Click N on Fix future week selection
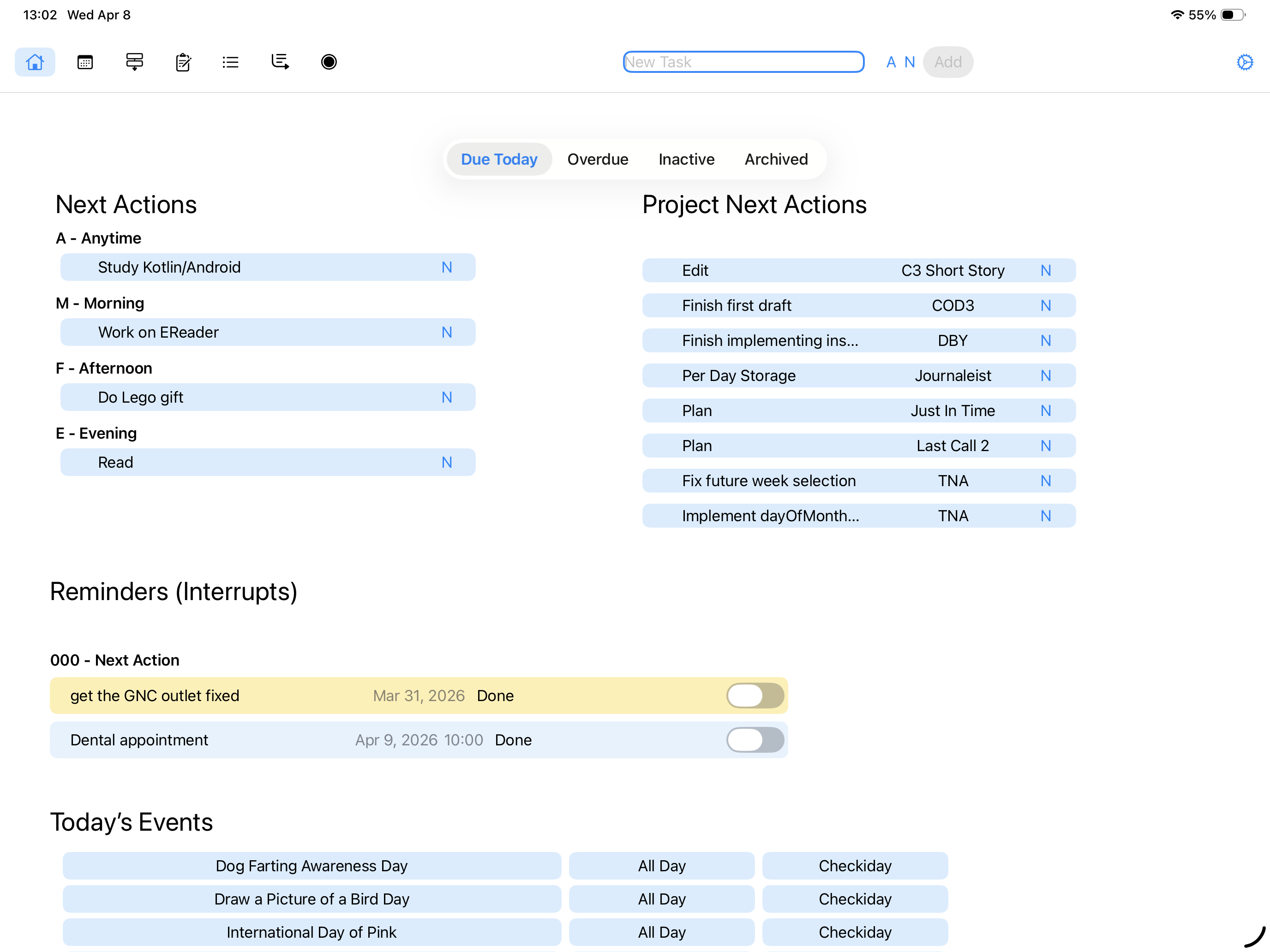The width and height of the screenshot is (1270, 952). pos(1046,481)
